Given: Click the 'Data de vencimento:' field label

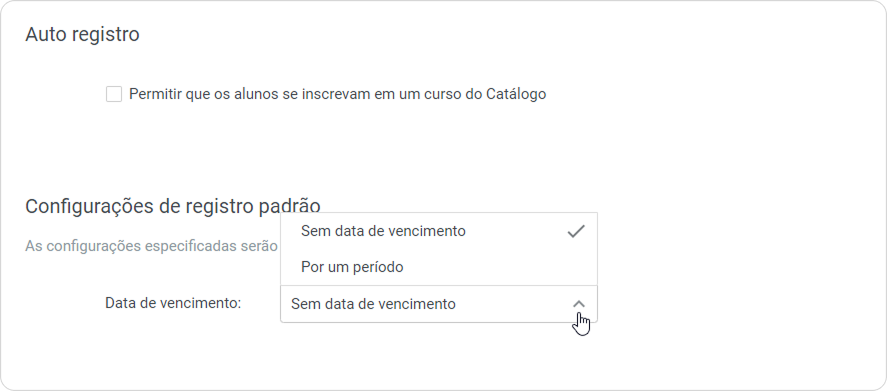Looking at the screenshot, I should click(x=173, y=303).
